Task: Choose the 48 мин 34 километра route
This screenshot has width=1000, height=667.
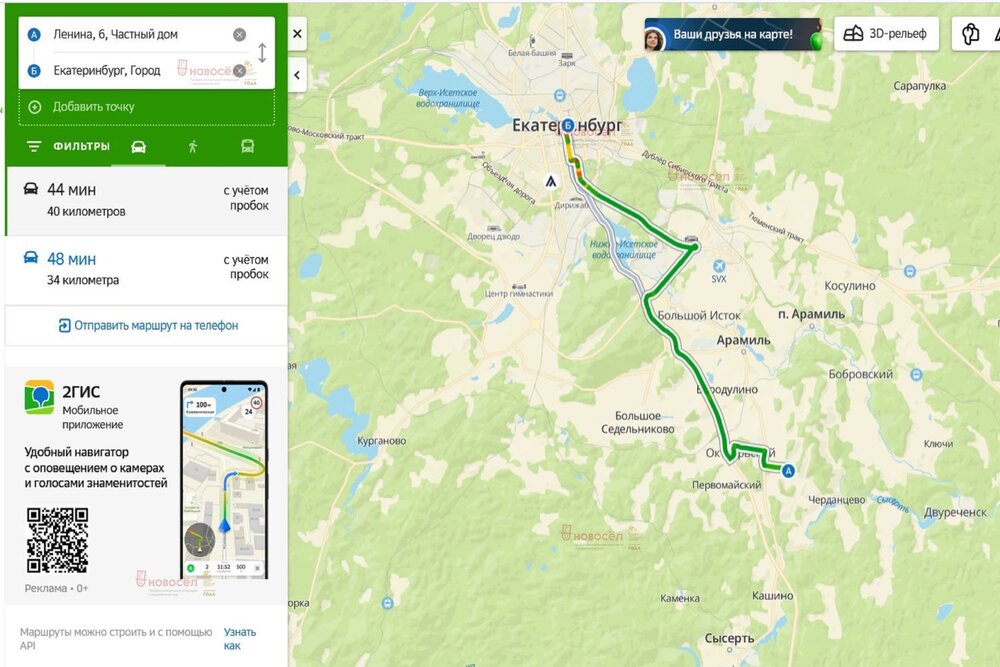Action: point(147,269)
